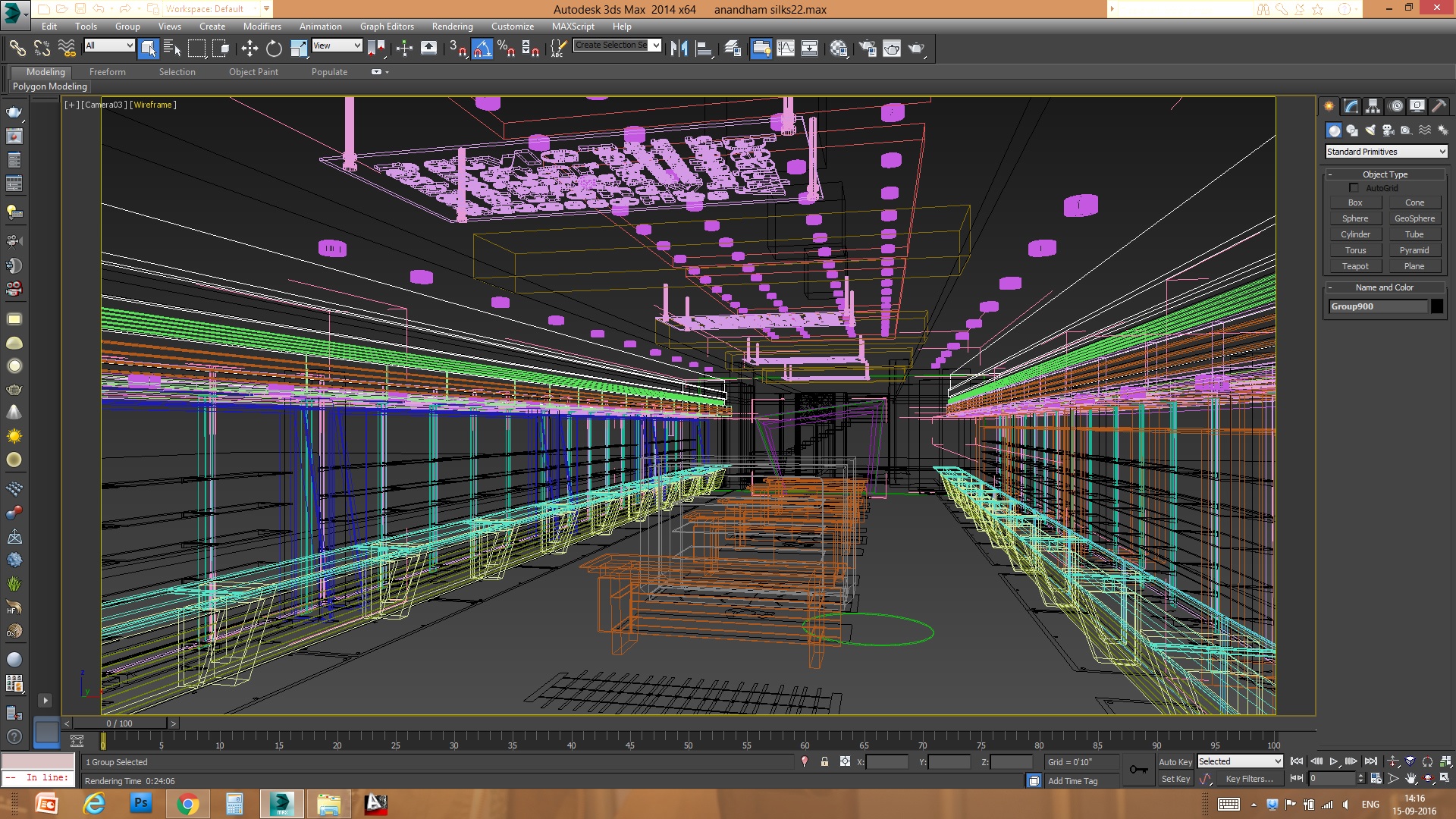Open the Rendering menu

coord(452,26)
